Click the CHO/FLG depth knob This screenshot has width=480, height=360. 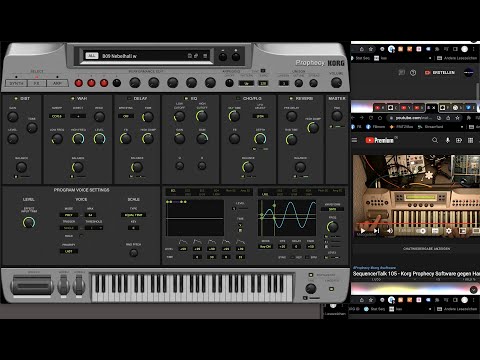click(260, 138)
